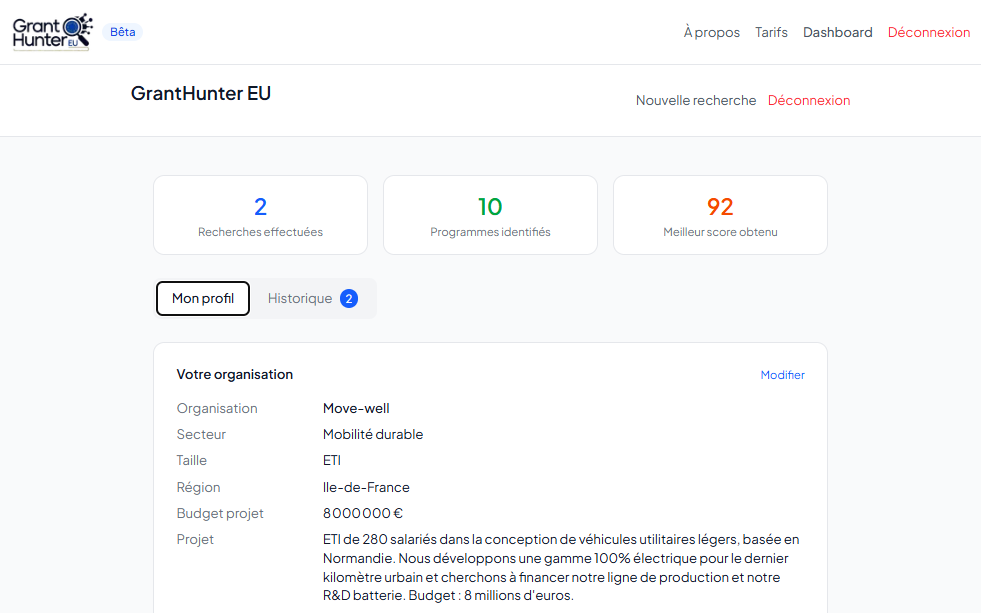This screenshot has width=981, height=613.
Task: Click the Recherches effectuées stat card
Action: click(x=260, y=215)
